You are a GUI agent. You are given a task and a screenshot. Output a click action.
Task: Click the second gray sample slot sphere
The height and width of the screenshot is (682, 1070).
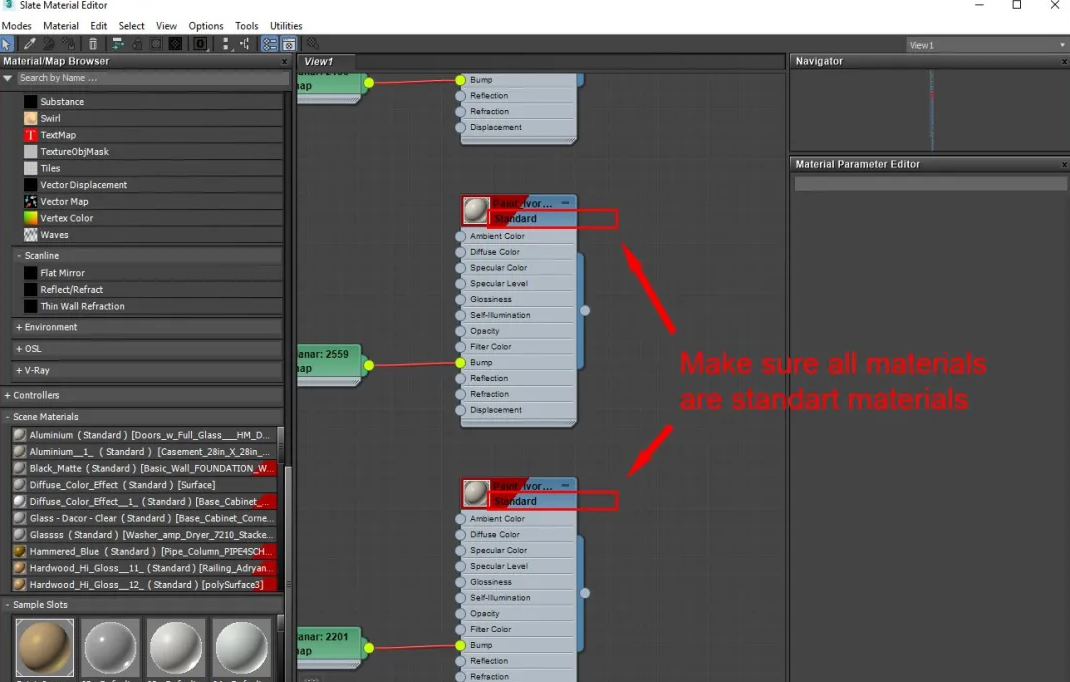pos(110,647)
